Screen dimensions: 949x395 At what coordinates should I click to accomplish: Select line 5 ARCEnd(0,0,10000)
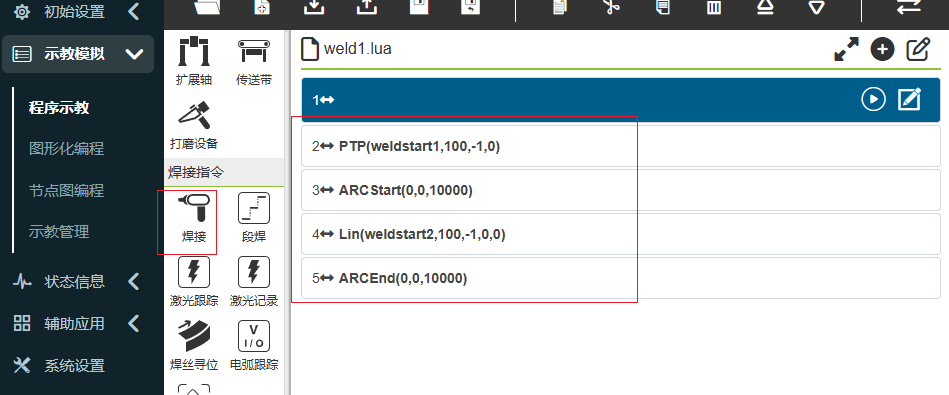[x=621, y=278]
